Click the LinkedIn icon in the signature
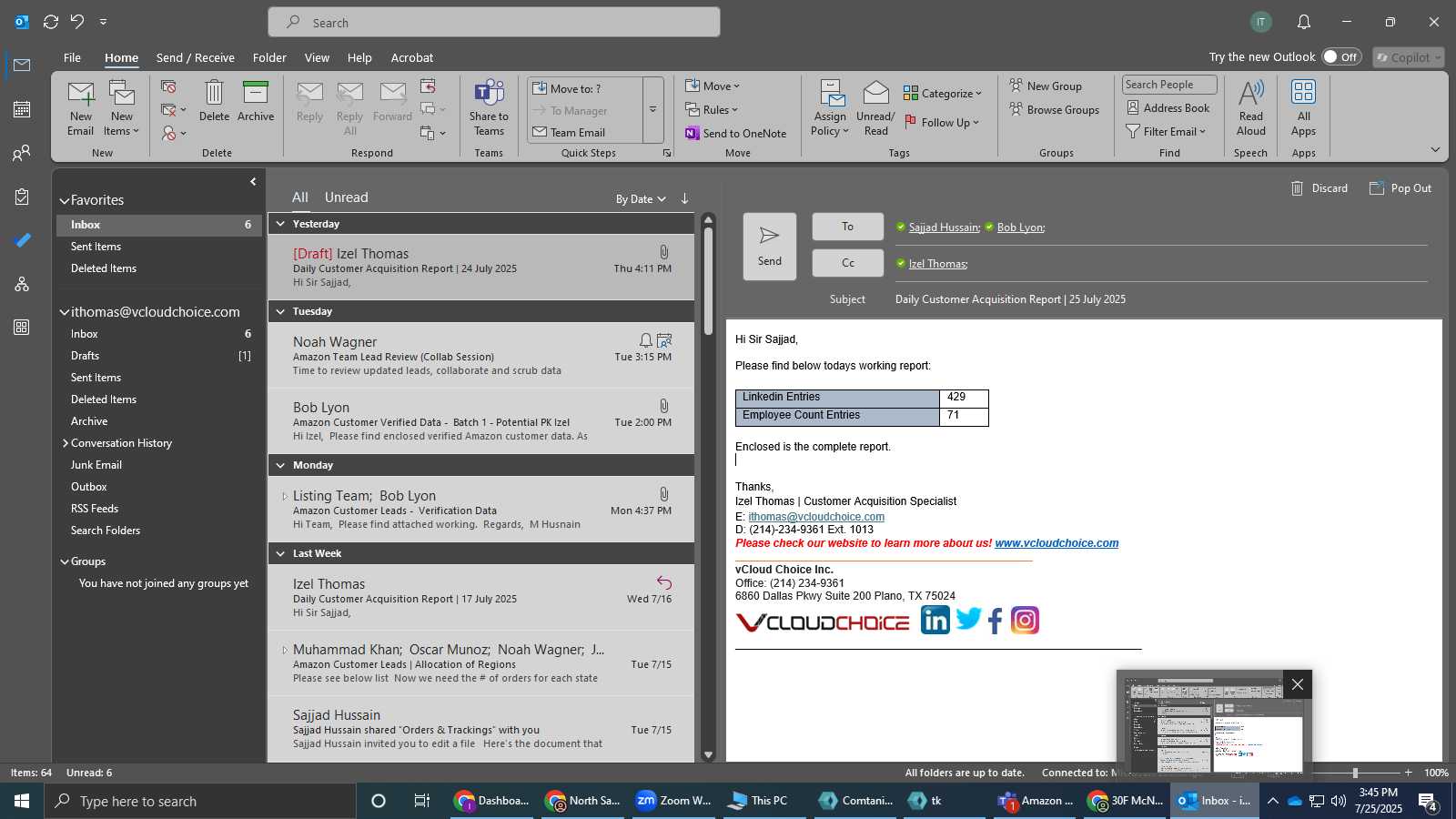Screen dimensions: 1456x819 coord(935,621)
